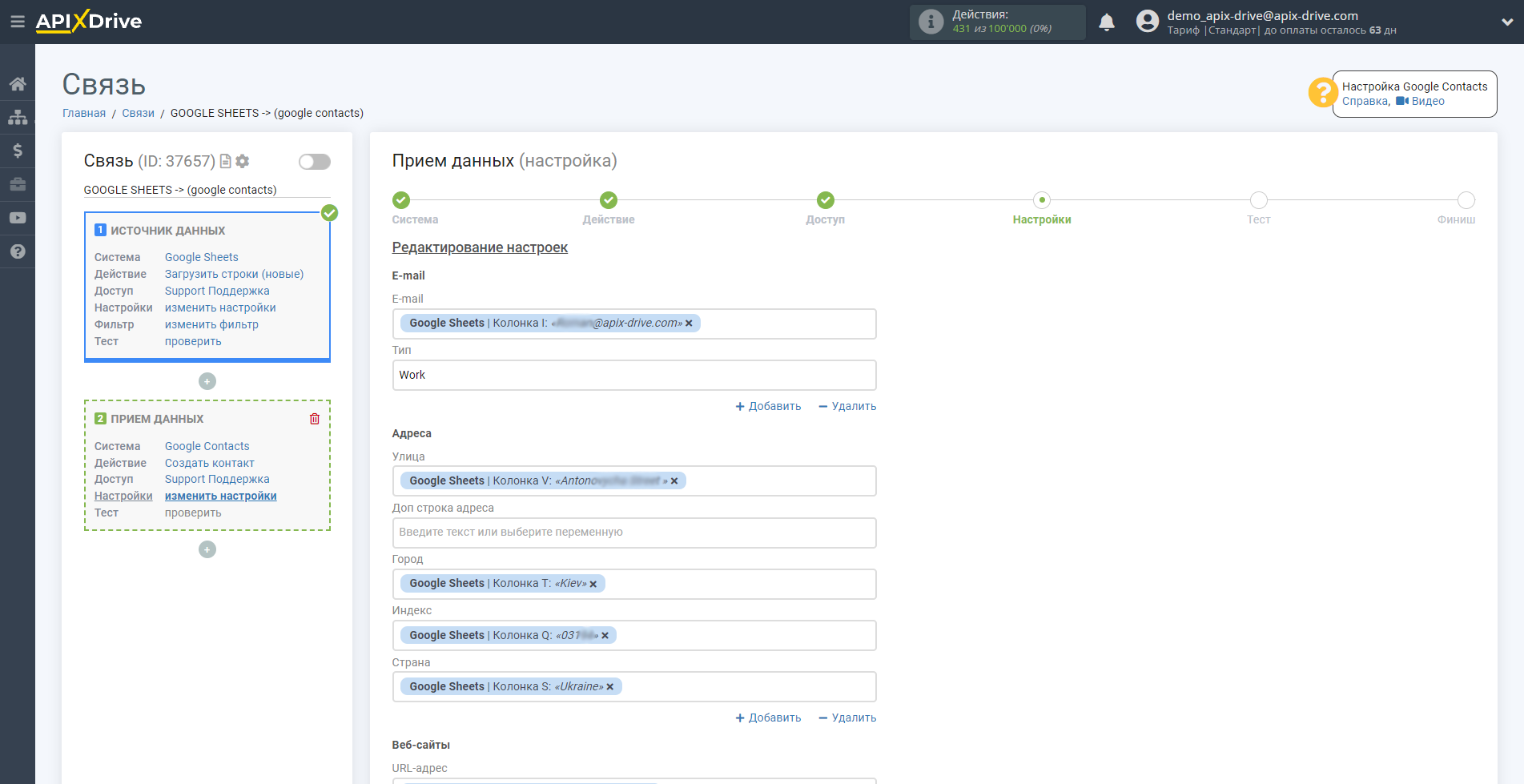
Task: Open the hamburger menu icon
Action: (x=17, y=22)
